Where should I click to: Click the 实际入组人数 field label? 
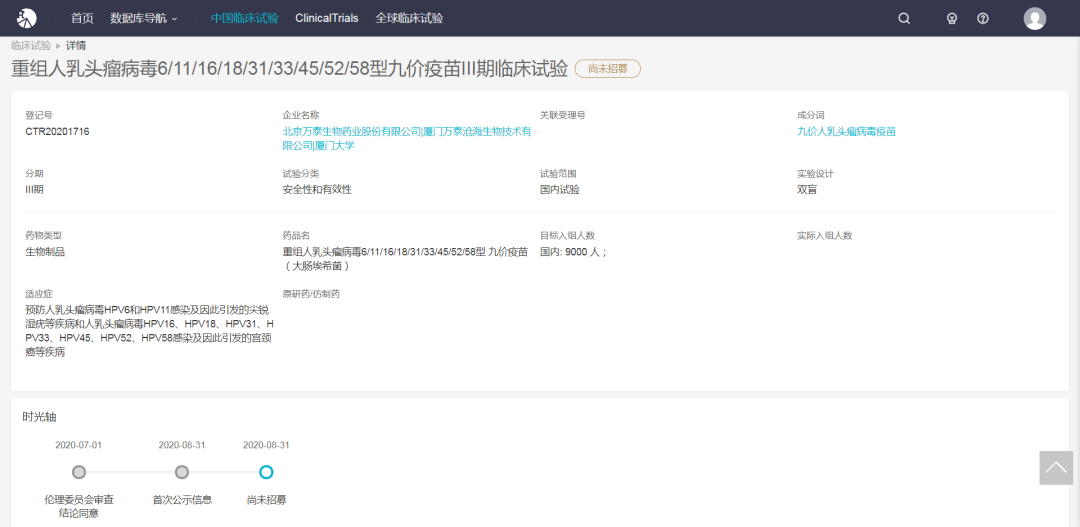click(824, 236)
